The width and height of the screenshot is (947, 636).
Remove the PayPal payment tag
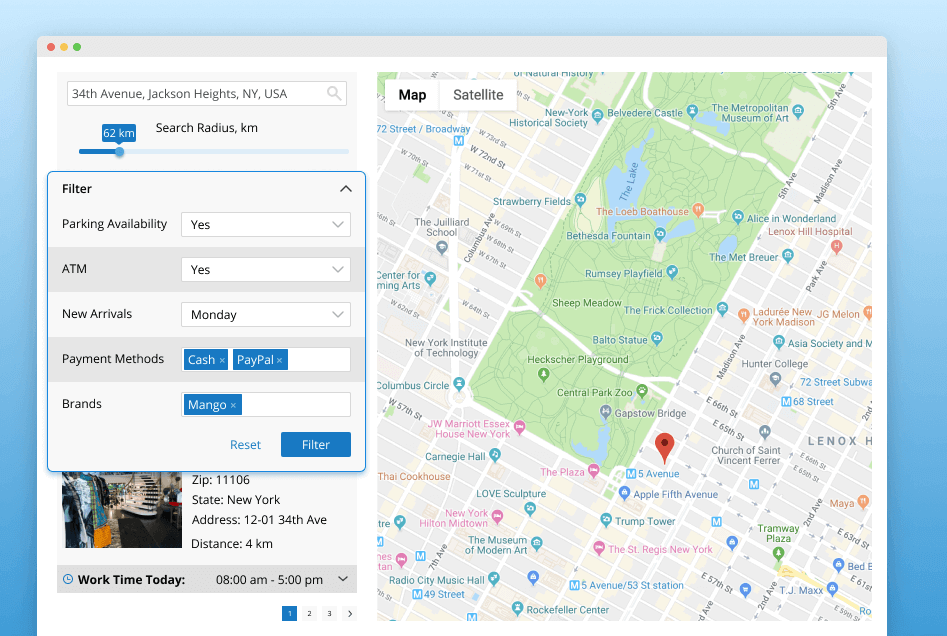(280, 361)
